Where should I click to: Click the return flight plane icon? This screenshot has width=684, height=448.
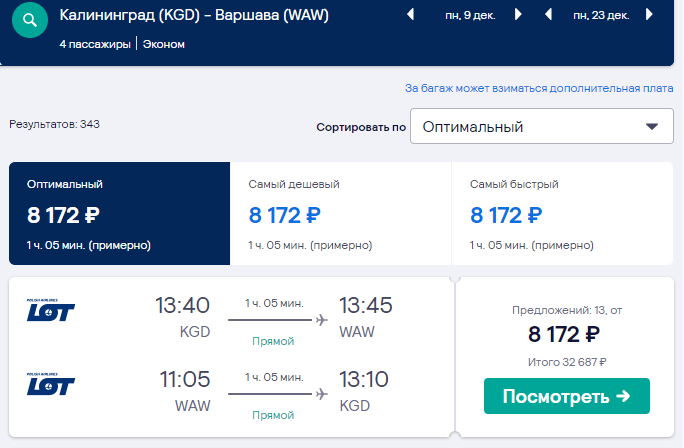[x=322, y=394]
